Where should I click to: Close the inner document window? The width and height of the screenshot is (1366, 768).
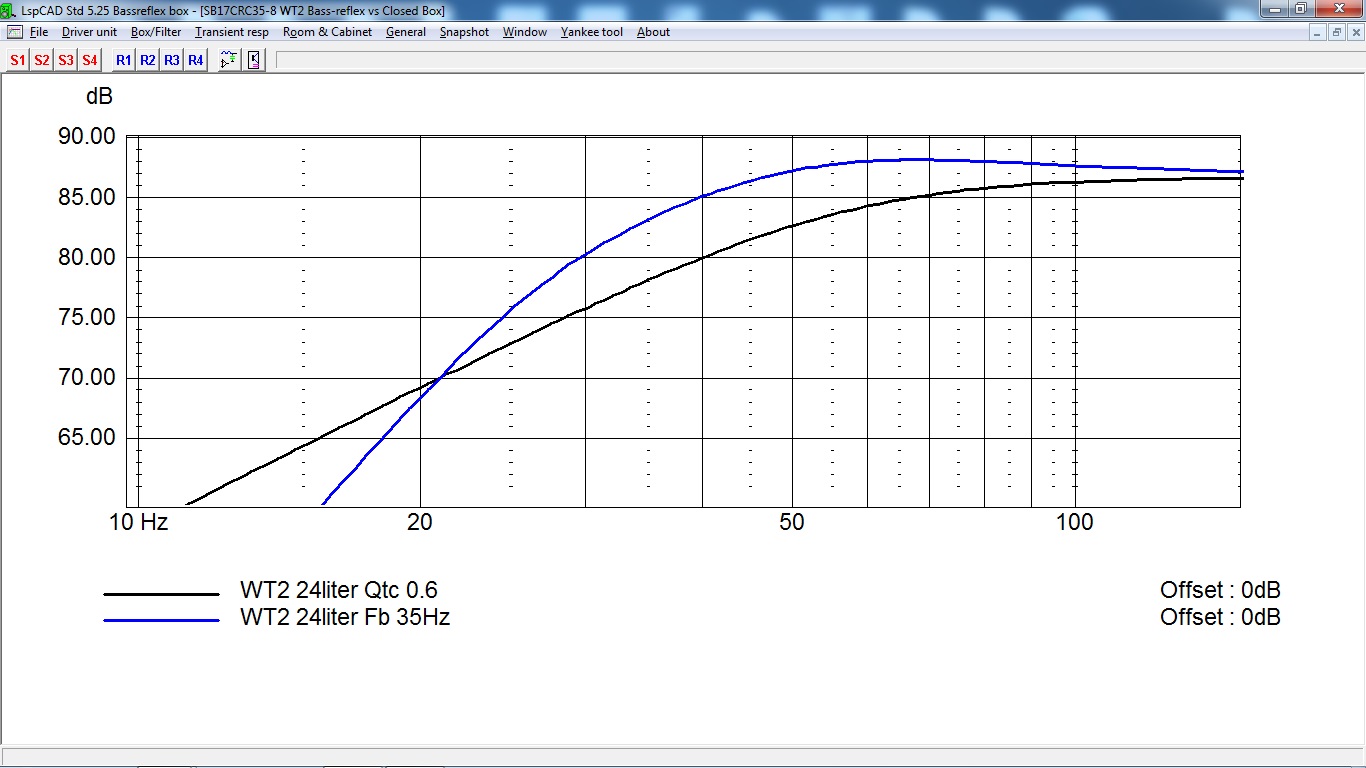[1355, 32]
